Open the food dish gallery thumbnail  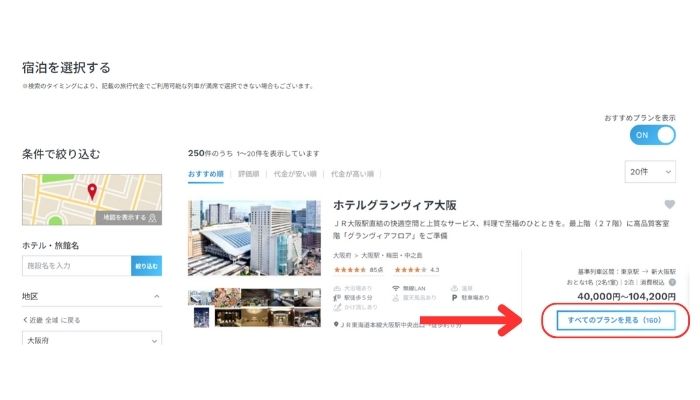point(228,296)
